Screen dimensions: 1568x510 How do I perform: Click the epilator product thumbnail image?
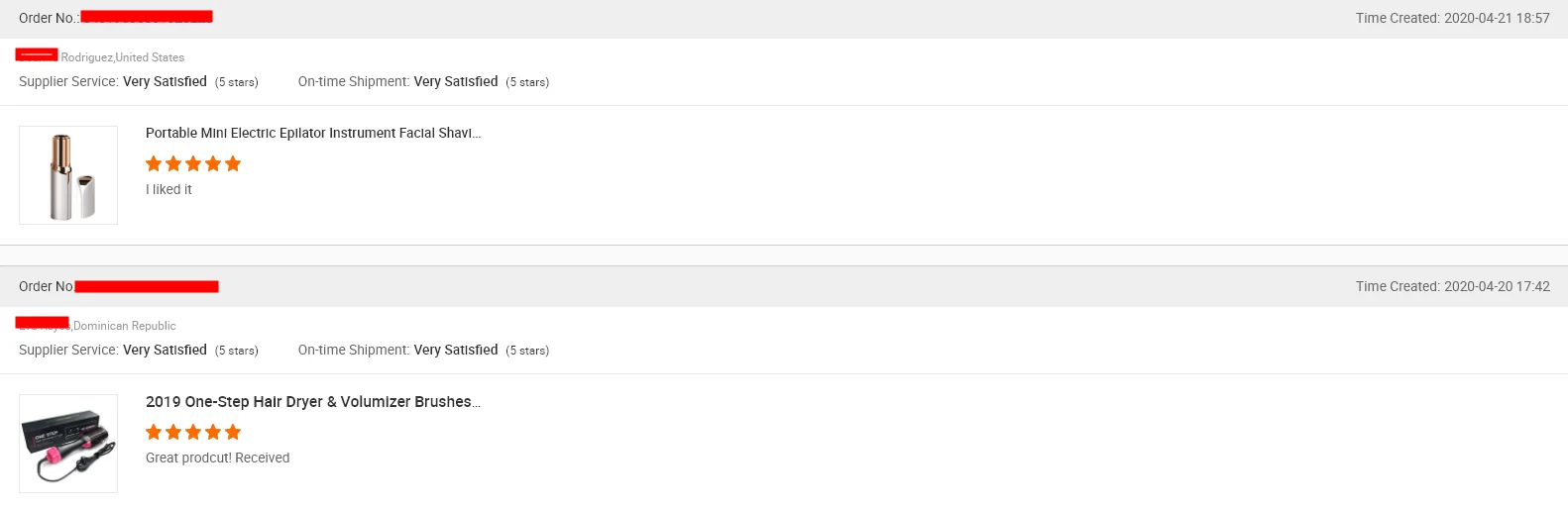click(68, 175)
